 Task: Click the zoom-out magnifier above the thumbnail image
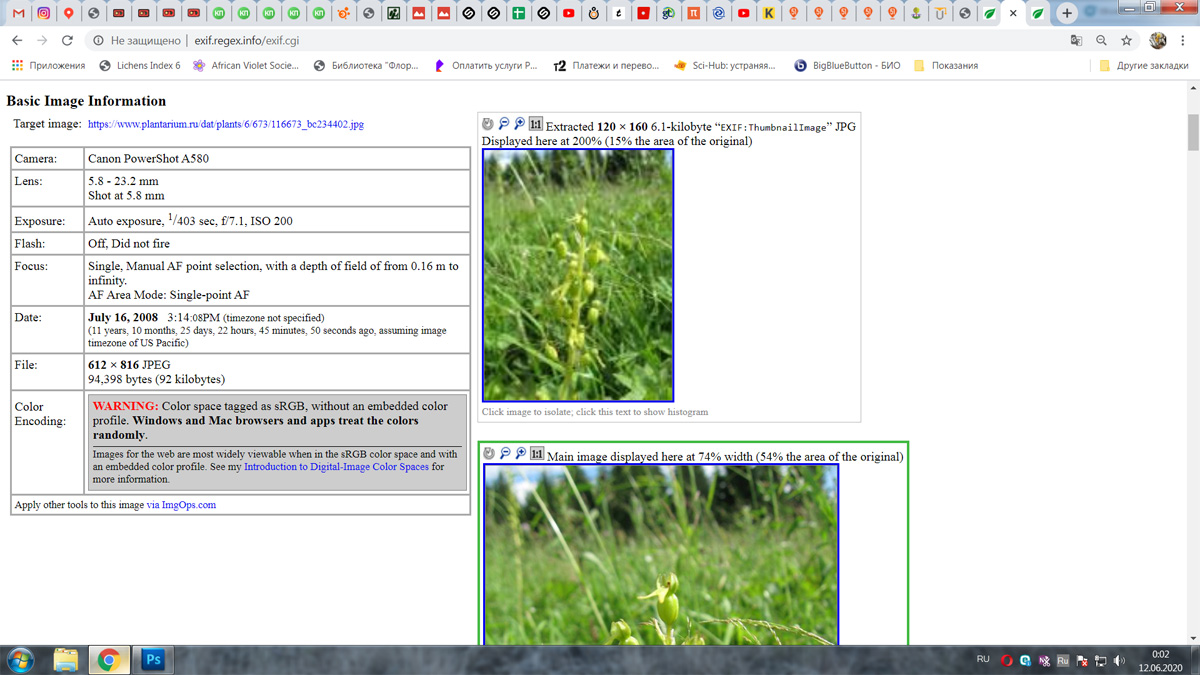coord(504,124)
